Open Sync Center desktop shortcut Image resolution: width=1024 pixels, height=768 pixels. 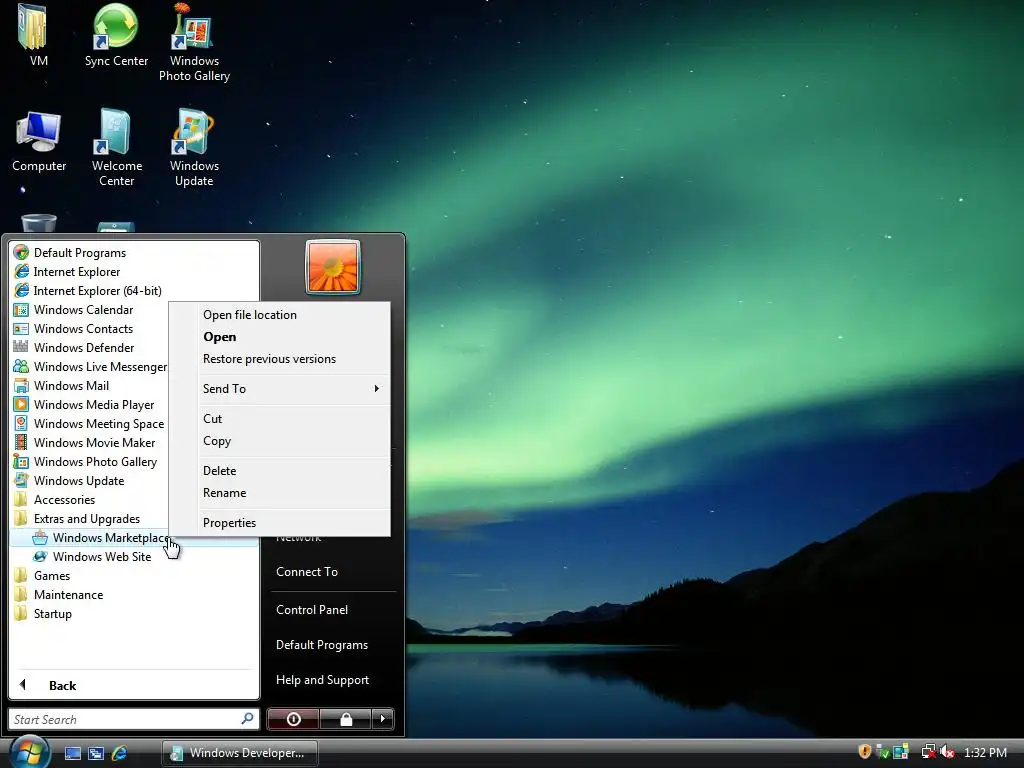116,34
